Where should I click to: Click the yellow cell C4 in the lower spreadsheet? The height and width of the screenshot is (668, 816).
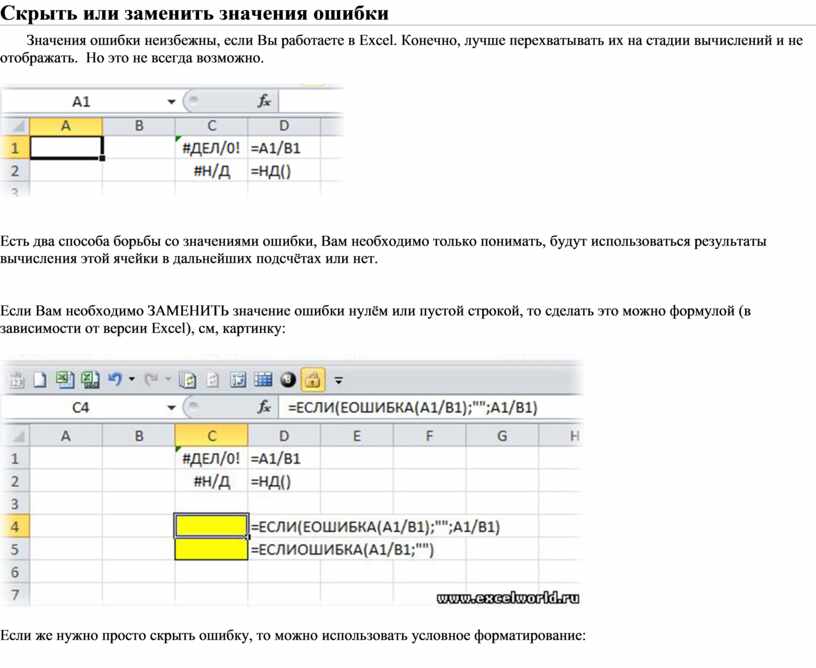(x=211, y=526)
